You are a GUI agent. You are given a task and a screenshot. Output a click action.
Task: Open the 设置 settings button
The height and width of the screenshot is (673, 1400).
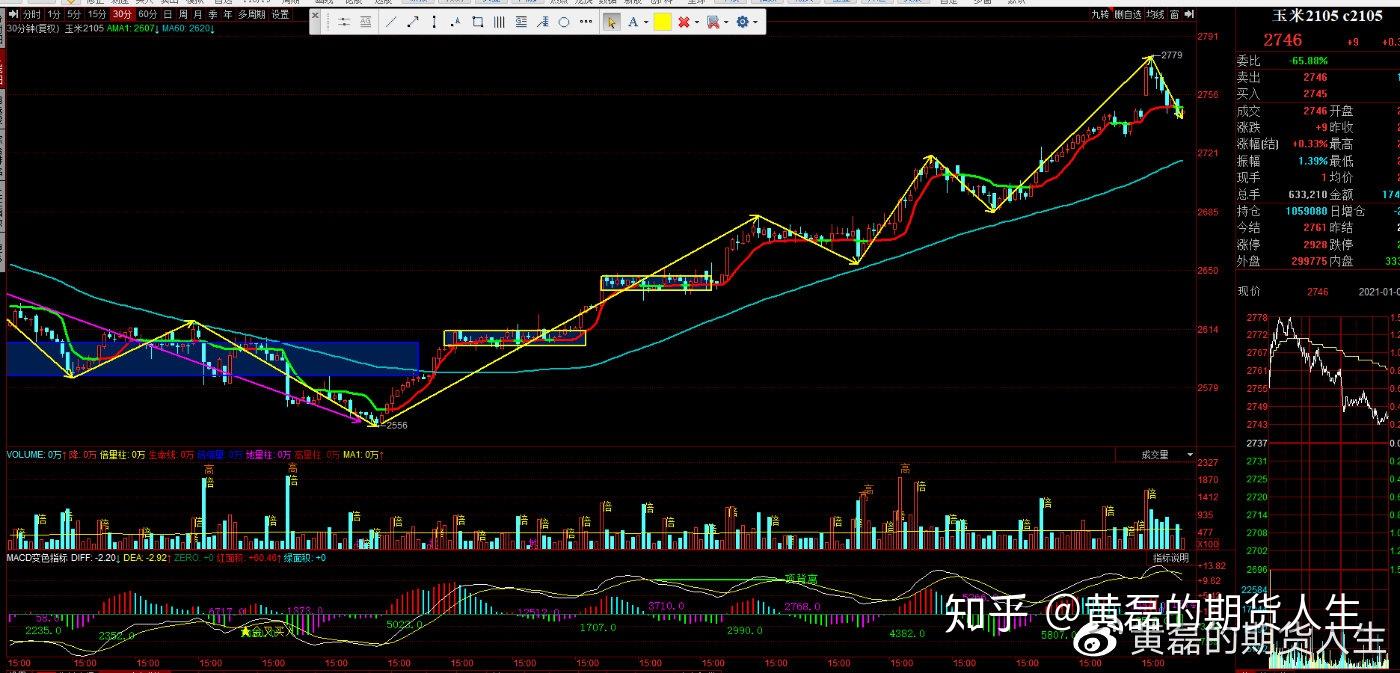pos(281,15)
